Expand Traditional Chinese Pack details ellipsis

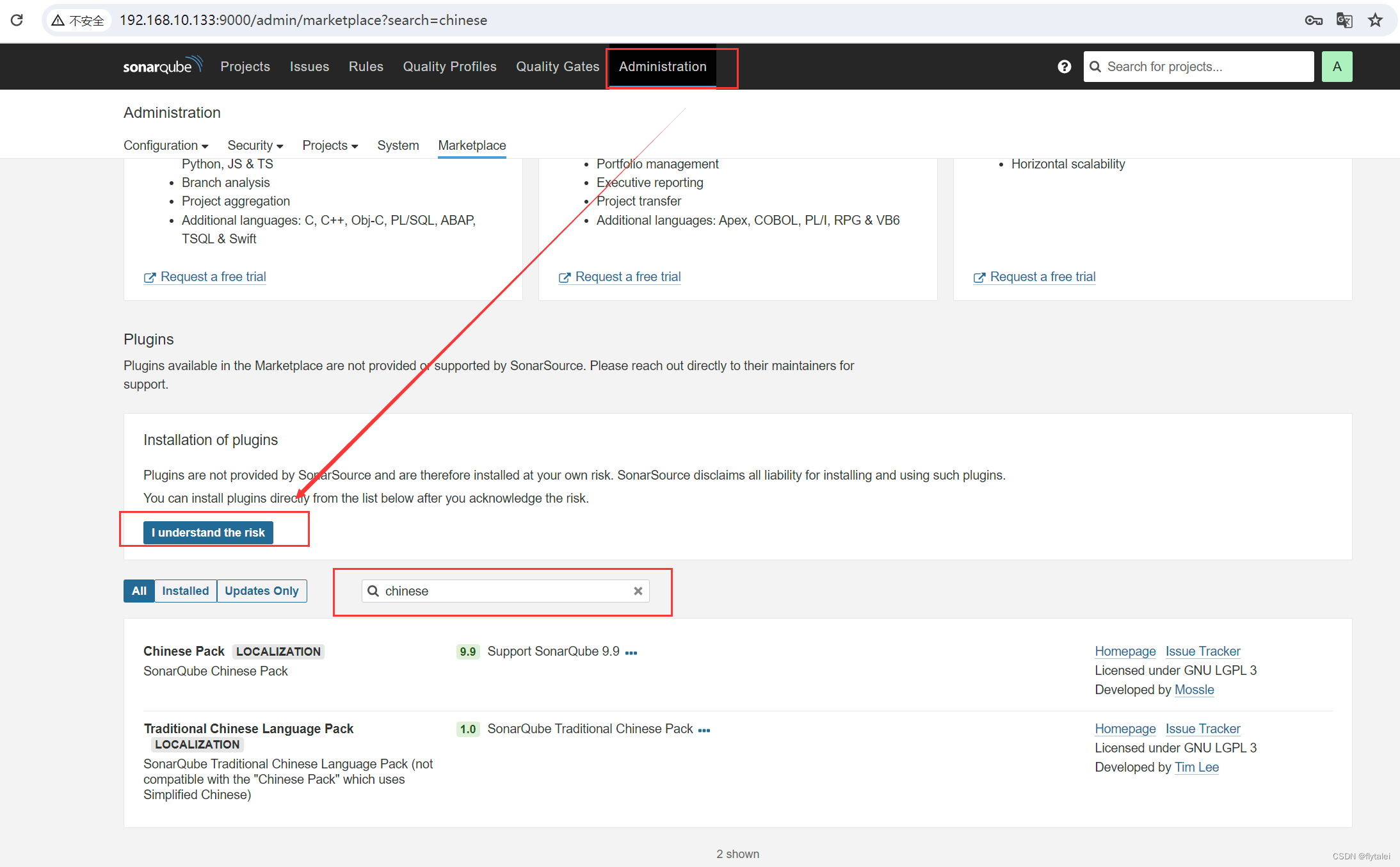(704, 731)
